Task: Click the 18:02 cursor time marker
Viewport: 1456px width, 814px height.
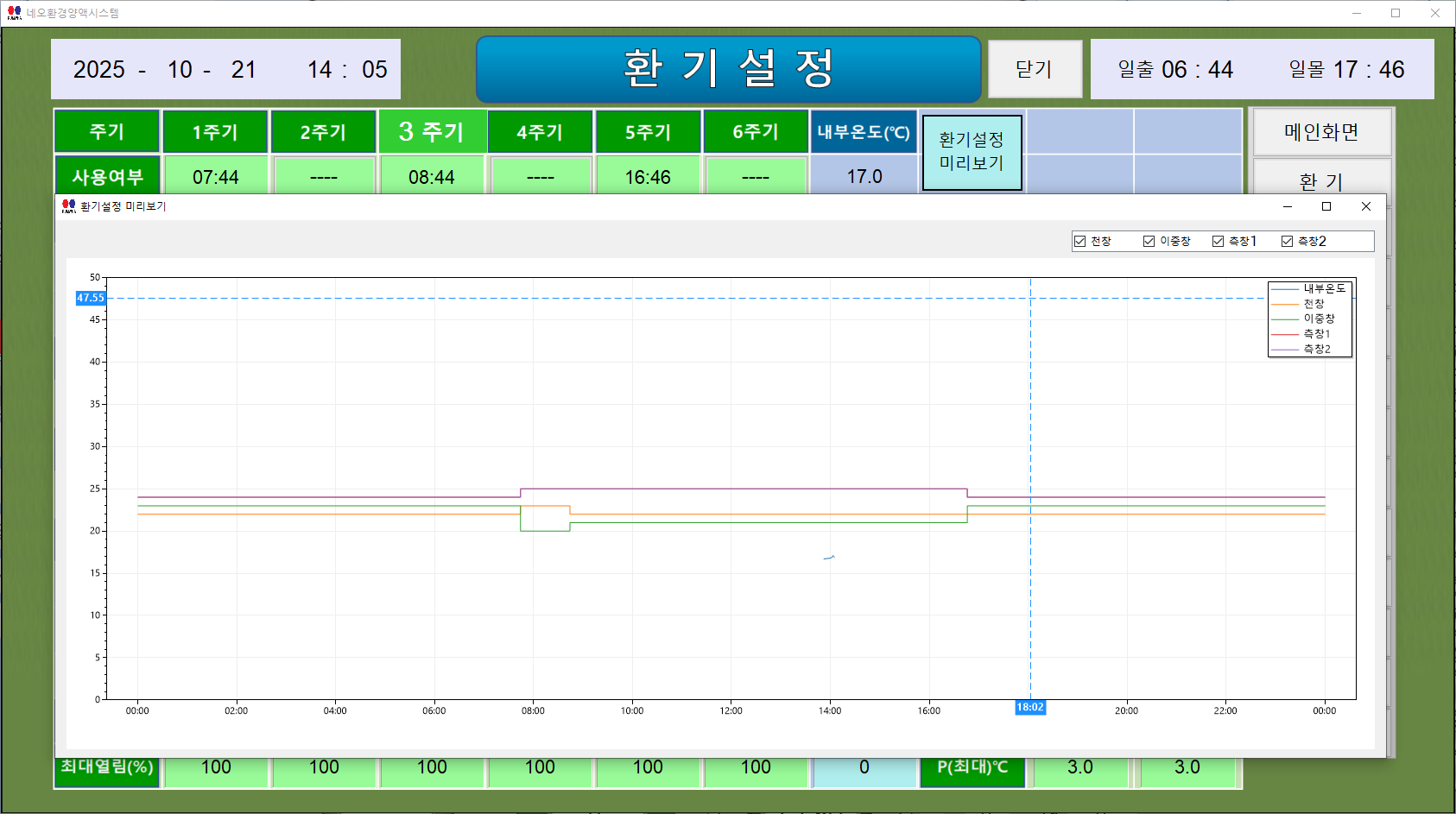Action: [1030, 707]
